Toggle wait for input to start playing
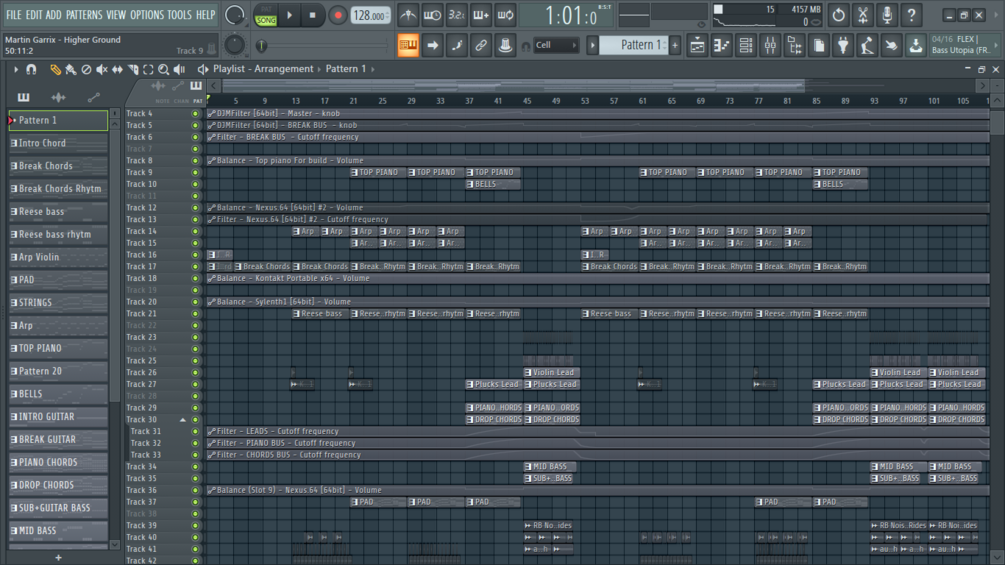 click(432, 15)
